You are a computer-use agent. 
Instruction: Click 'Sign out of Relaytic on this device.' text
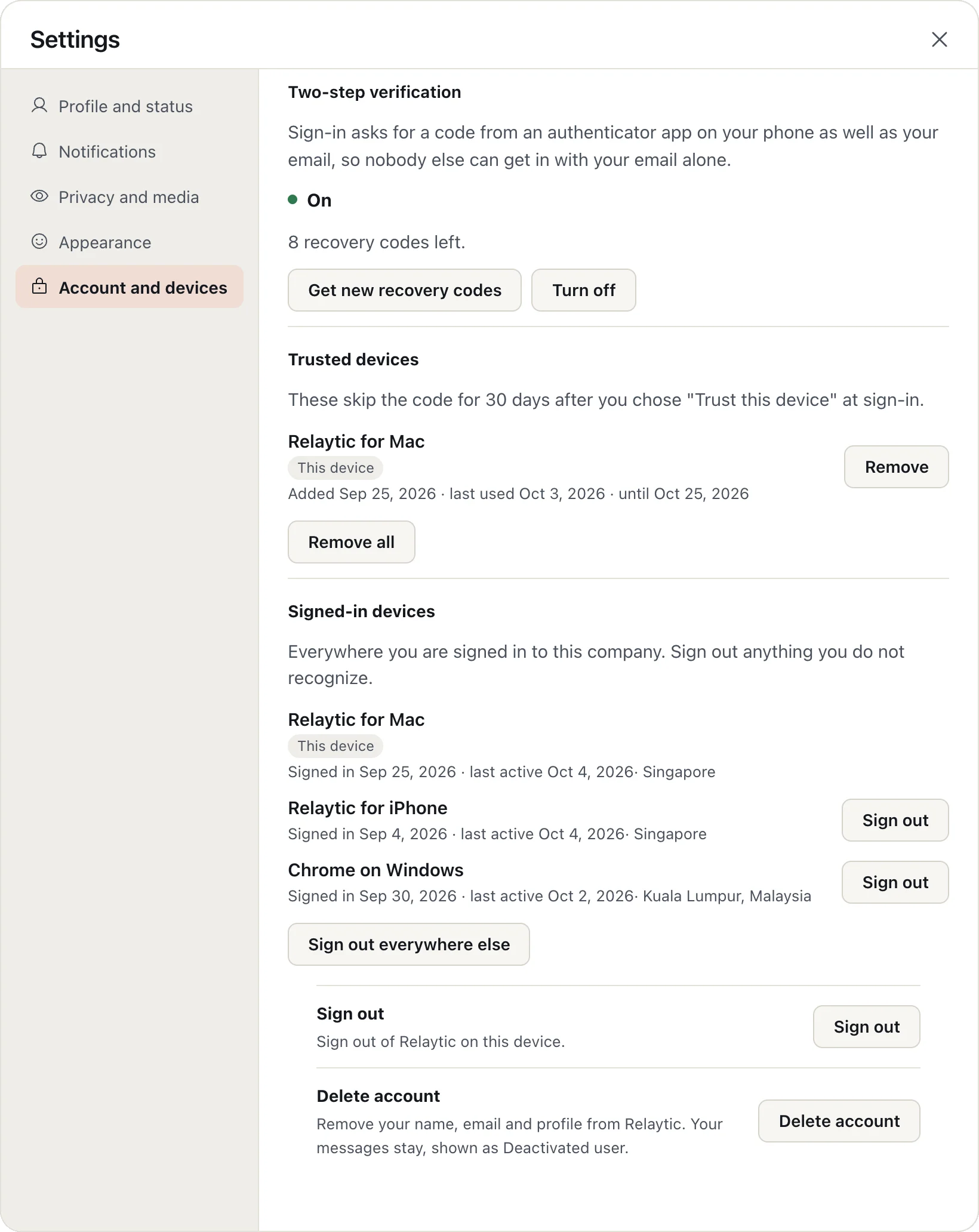[x=441, y=1042]
